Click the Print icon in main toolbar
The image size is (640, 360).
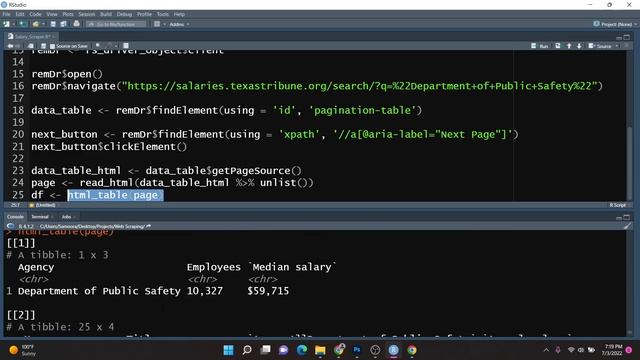pos(76,24)
